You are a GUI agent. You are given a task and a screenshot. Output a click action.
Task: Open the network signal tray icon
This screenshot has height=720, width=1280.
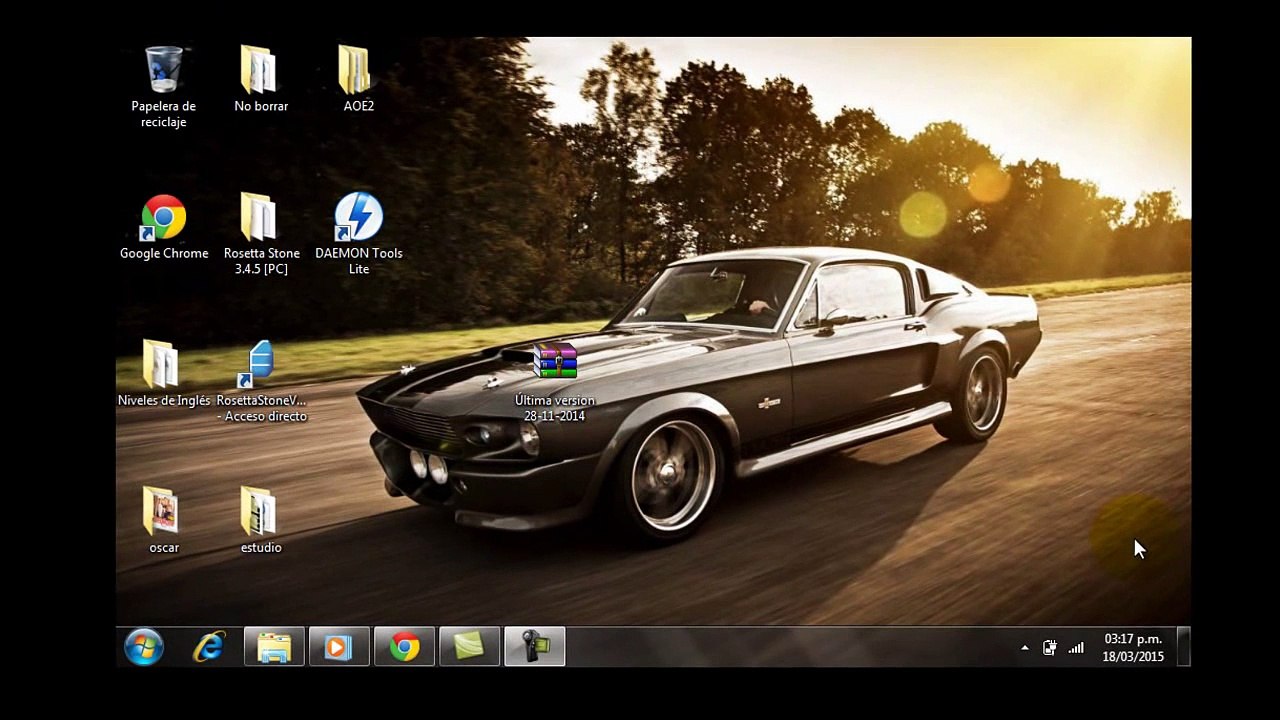(1076, 648)
